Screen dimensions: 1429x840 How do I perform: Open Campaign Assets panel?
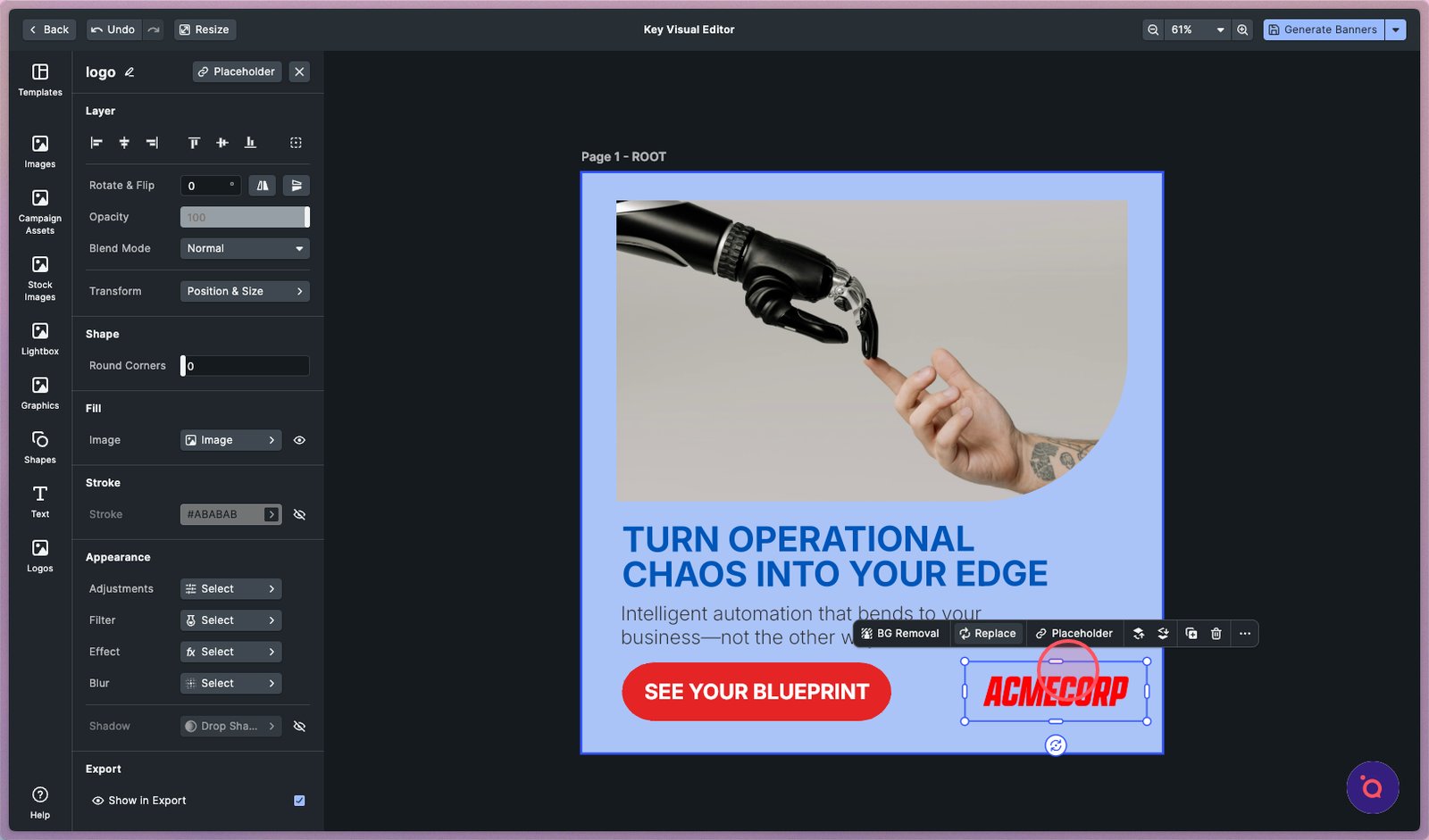(x=40, y=212)
